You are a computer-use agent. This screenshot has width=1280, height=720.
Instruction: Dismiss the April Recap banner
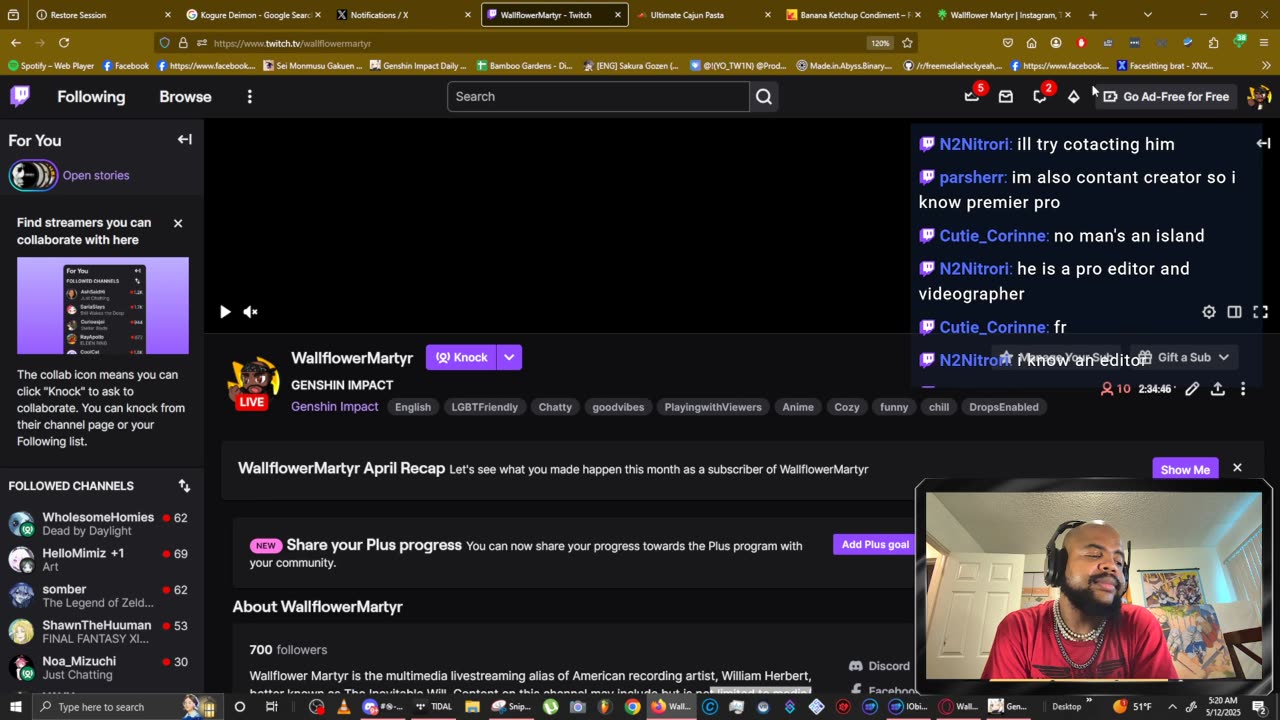1237,468
